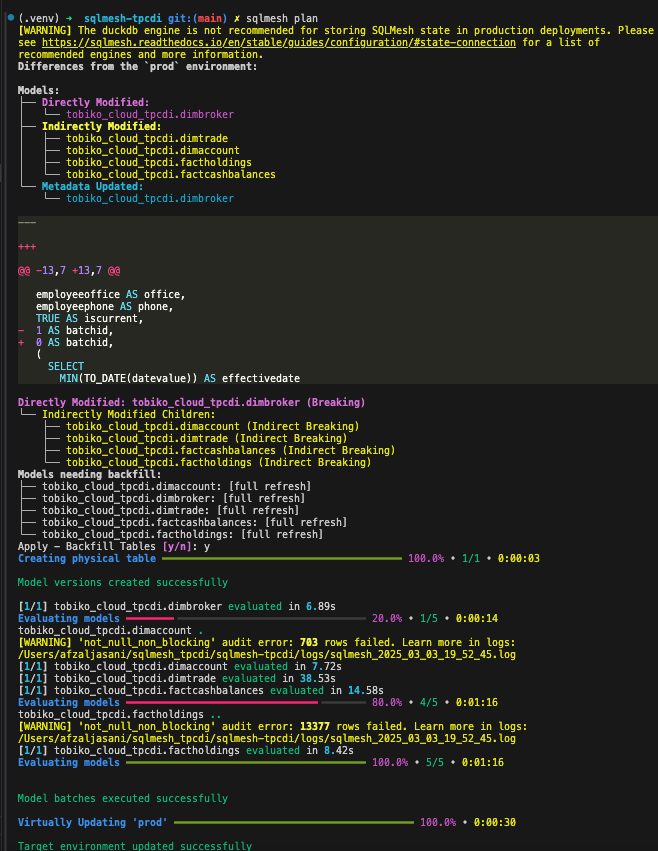Click the Evaluating models progress bar at 20.0%

(x=246, y=618)
